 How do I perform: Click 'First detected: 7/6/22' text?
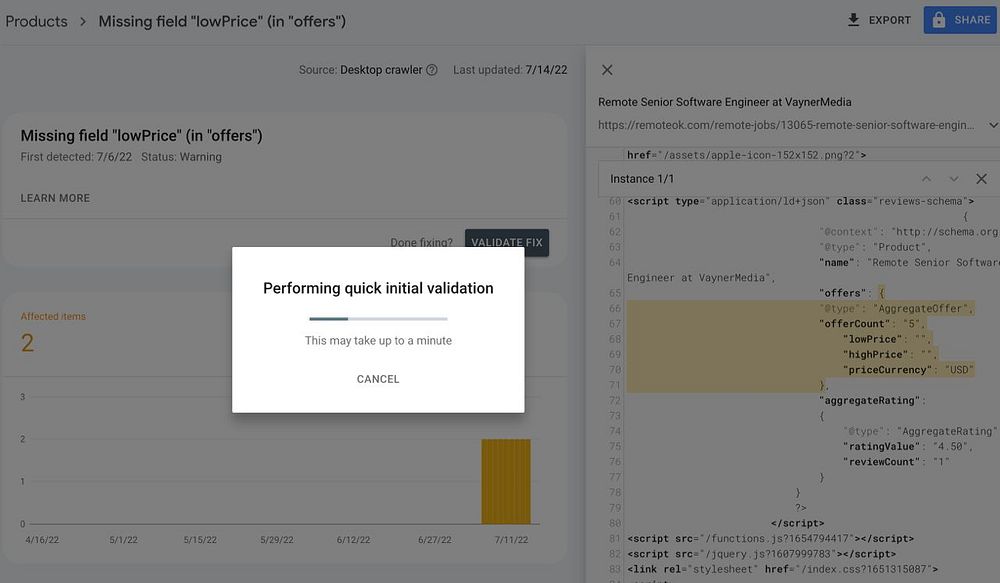click(76, 157)
